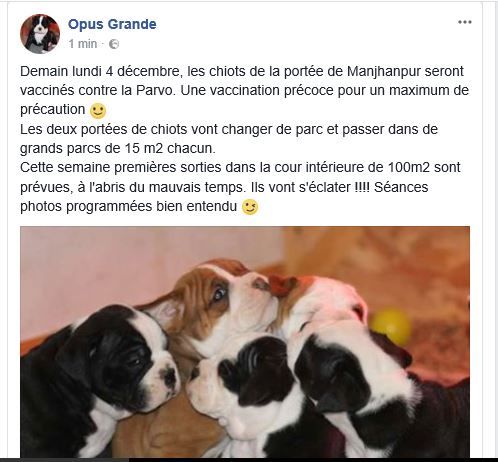Open the '1 min' post timestamp

pos(83,44)
